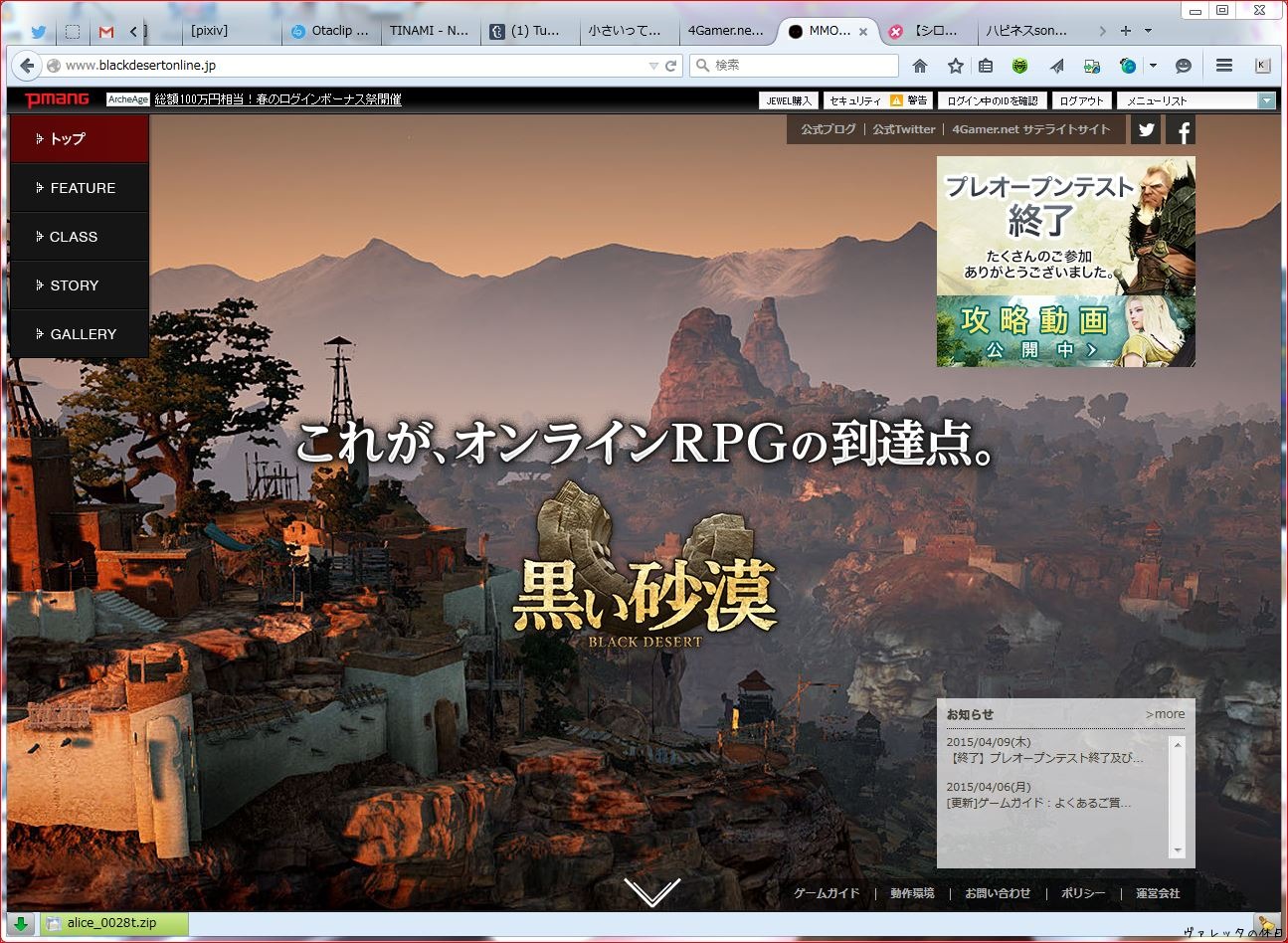Open the 公式Twitter link
The height and width of the screenshot is (943, 1288).
click(x=904, y=129)
